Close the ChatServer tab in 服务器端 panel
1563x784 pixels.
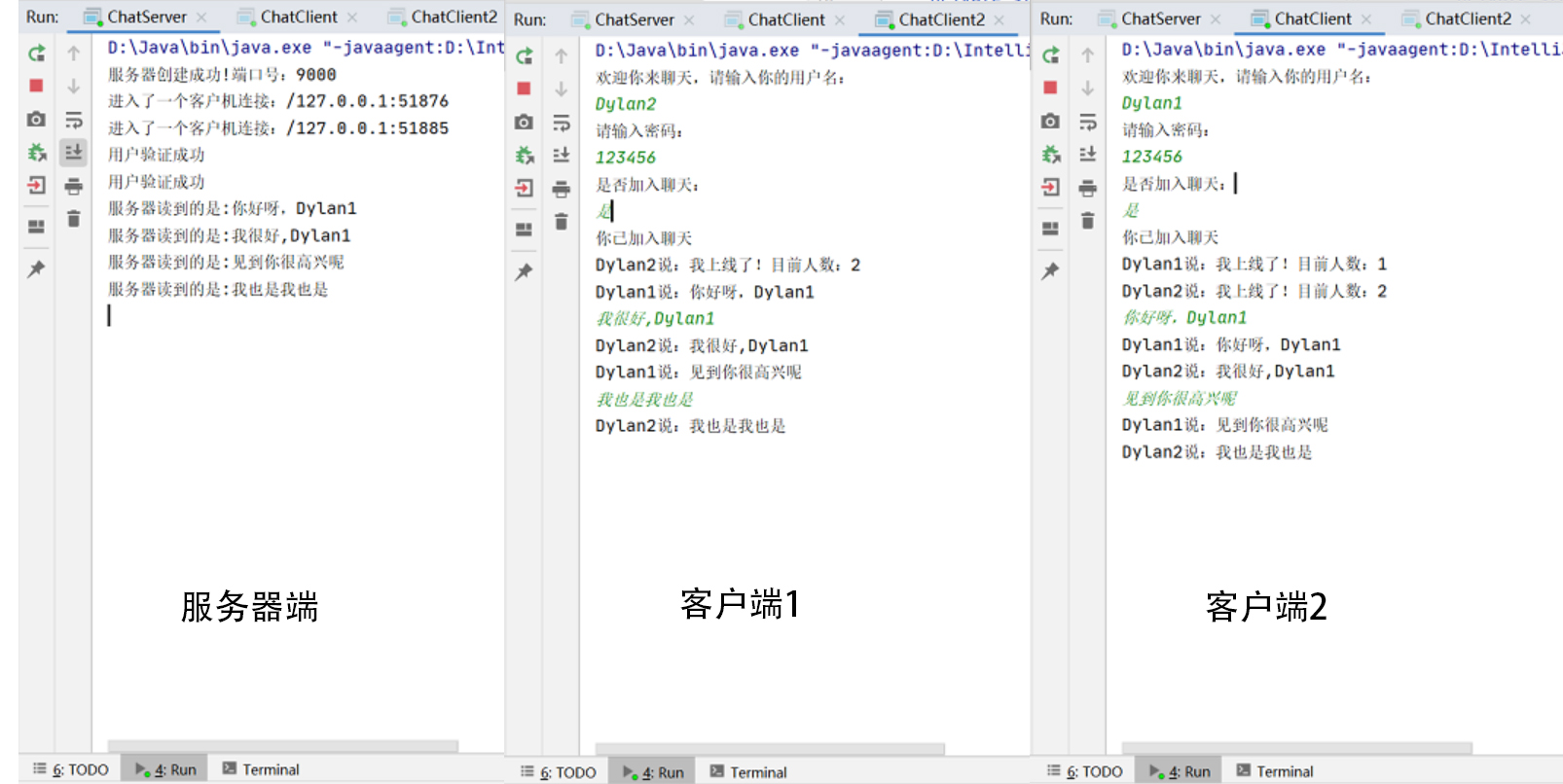tap(201, 18)
